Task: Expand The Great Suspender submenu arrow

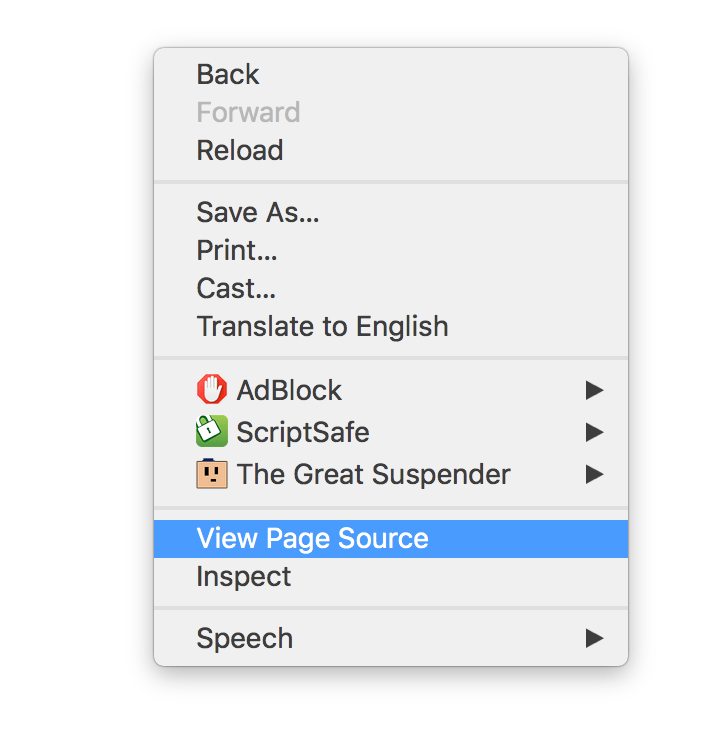Action: pyautogui.click(x=595, y=474)
